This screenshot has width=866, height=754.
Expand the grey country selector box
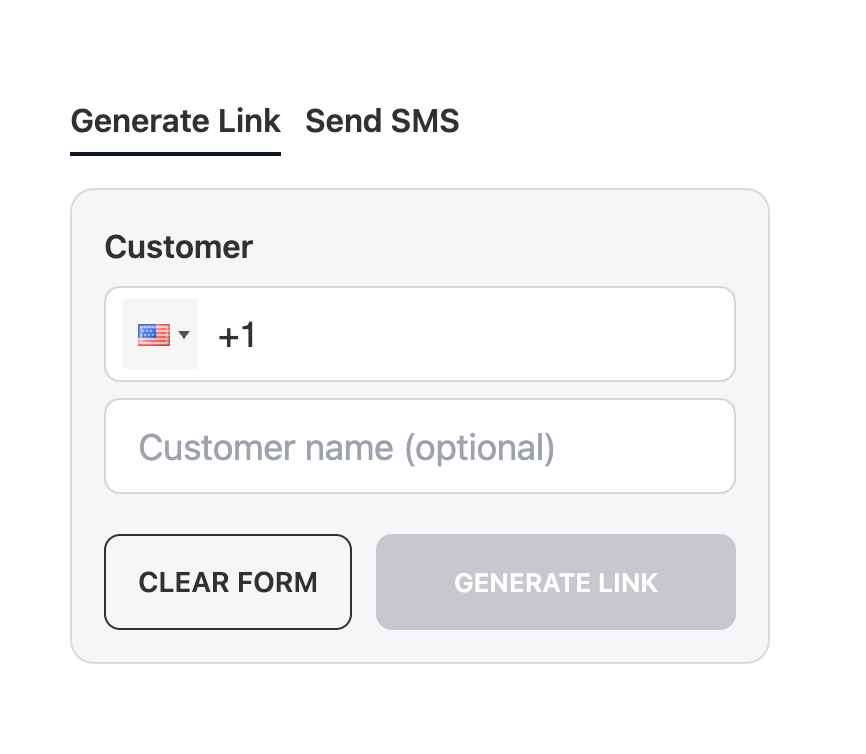(x=160, y=334)
